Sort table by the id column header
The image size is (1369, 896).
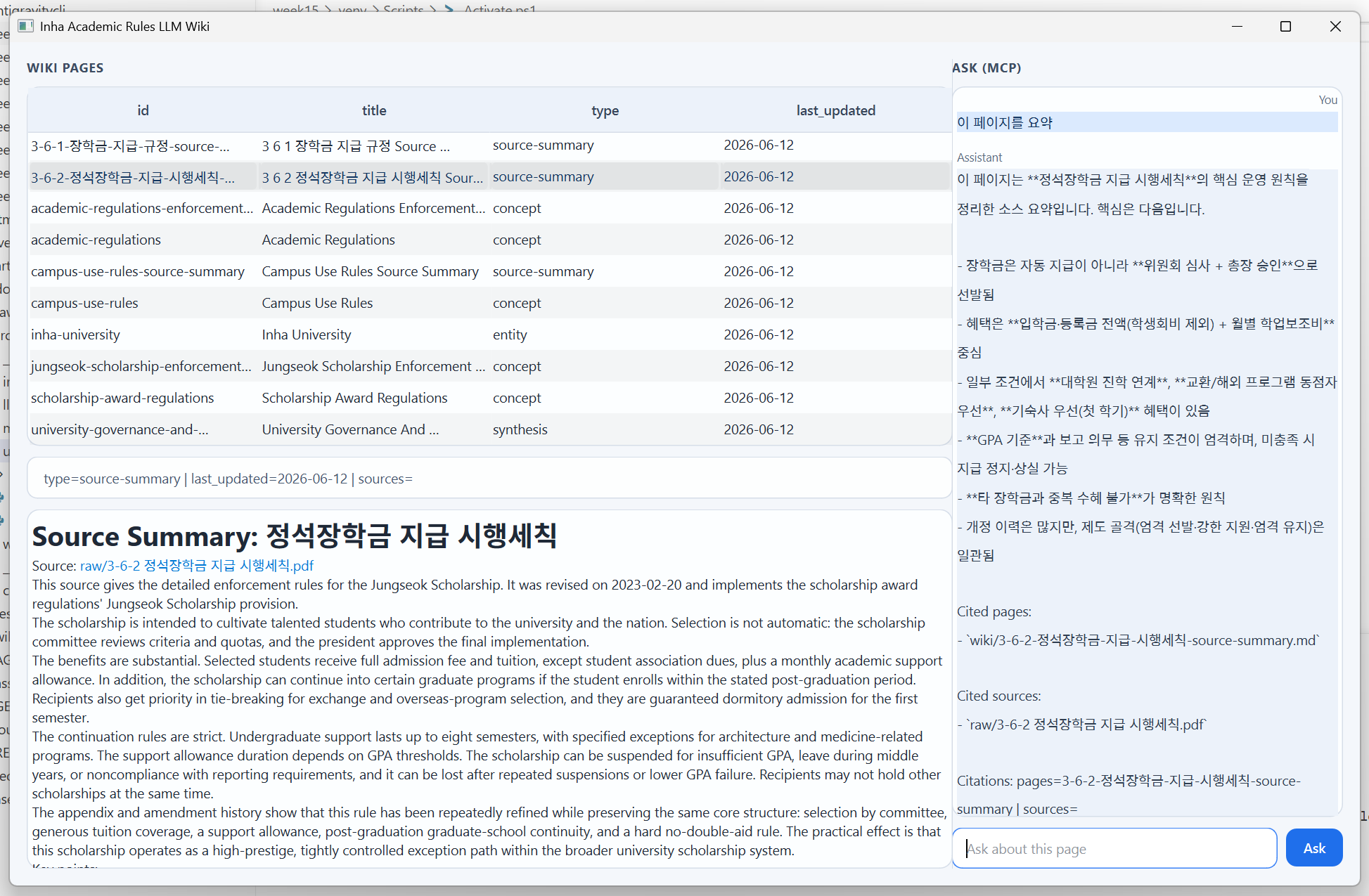143,110
